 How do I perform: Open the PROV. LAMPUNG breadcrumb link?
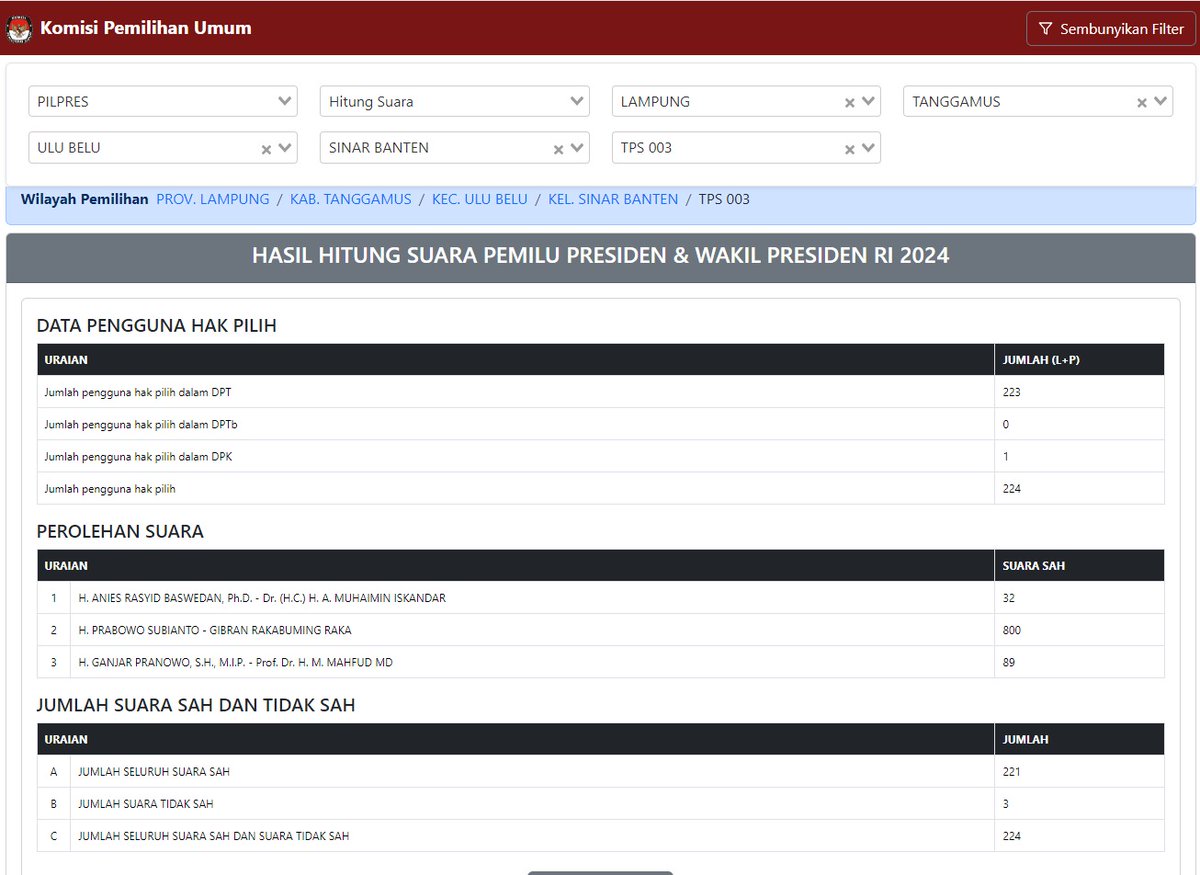click(x=213, y=199)
